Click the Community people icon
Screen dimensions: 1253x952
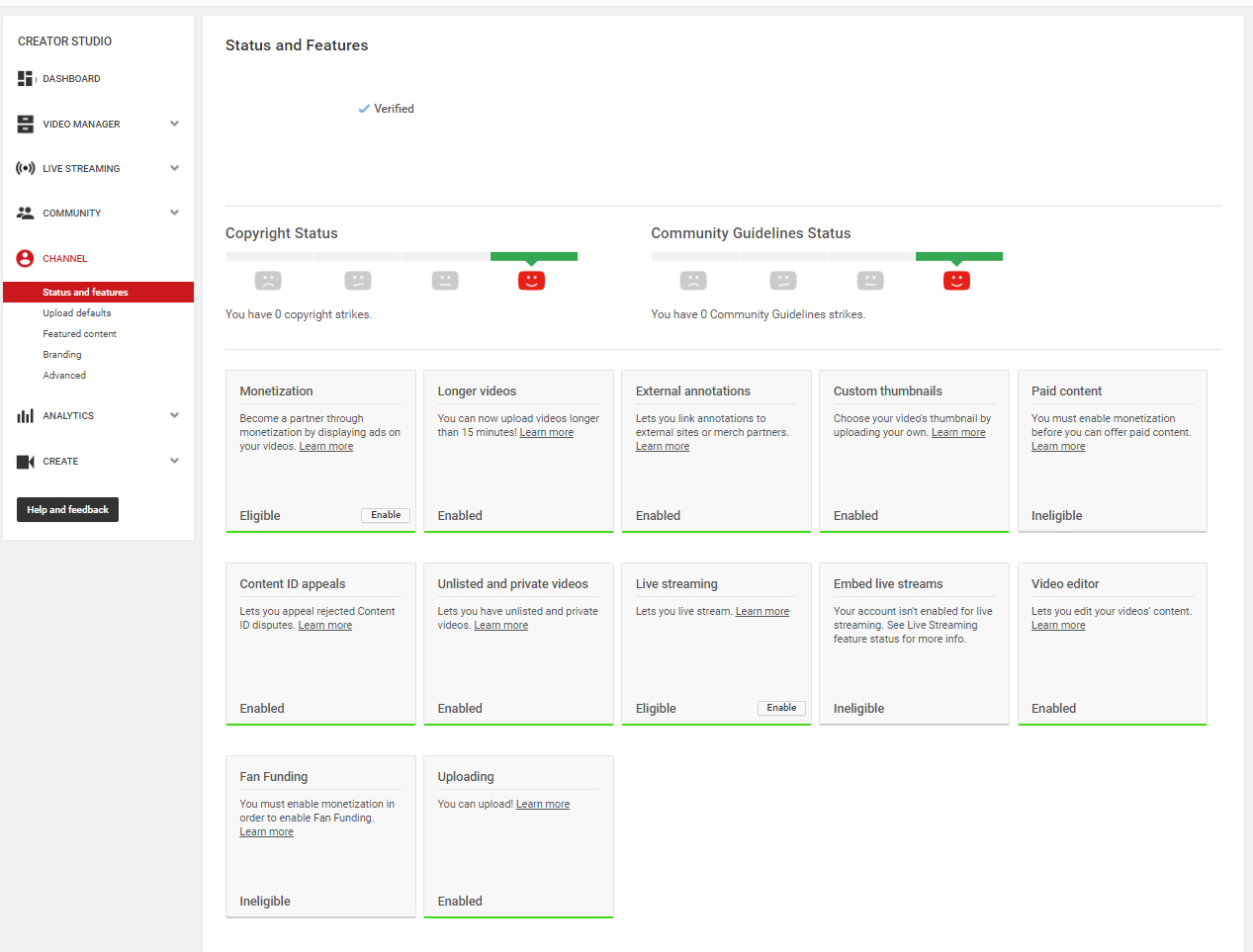coord(26,213)
